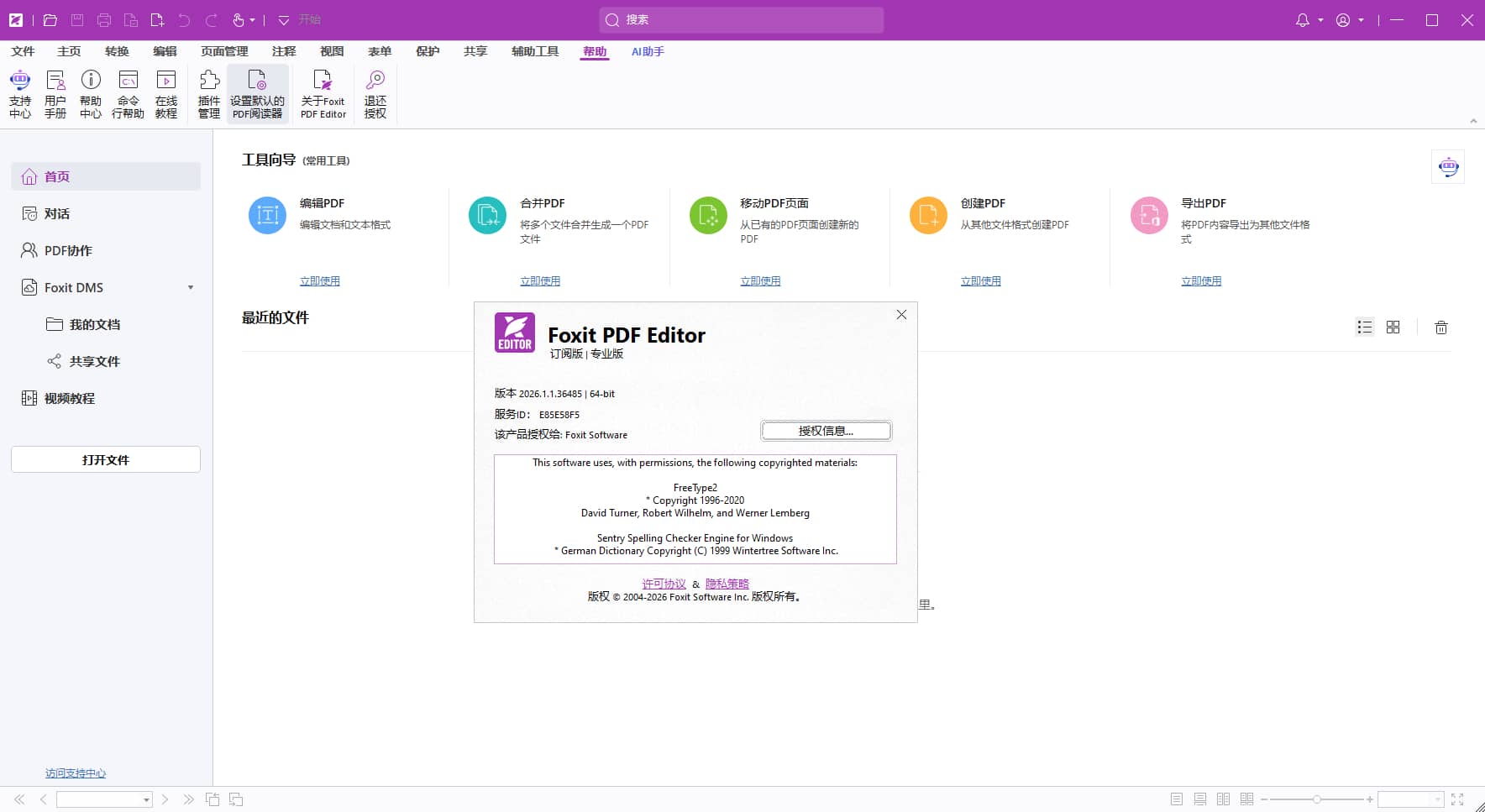Viewport: 1485px width, 812px height.
Task: Switch to the 保护 (Protect) tab
Action: [428, 51]
